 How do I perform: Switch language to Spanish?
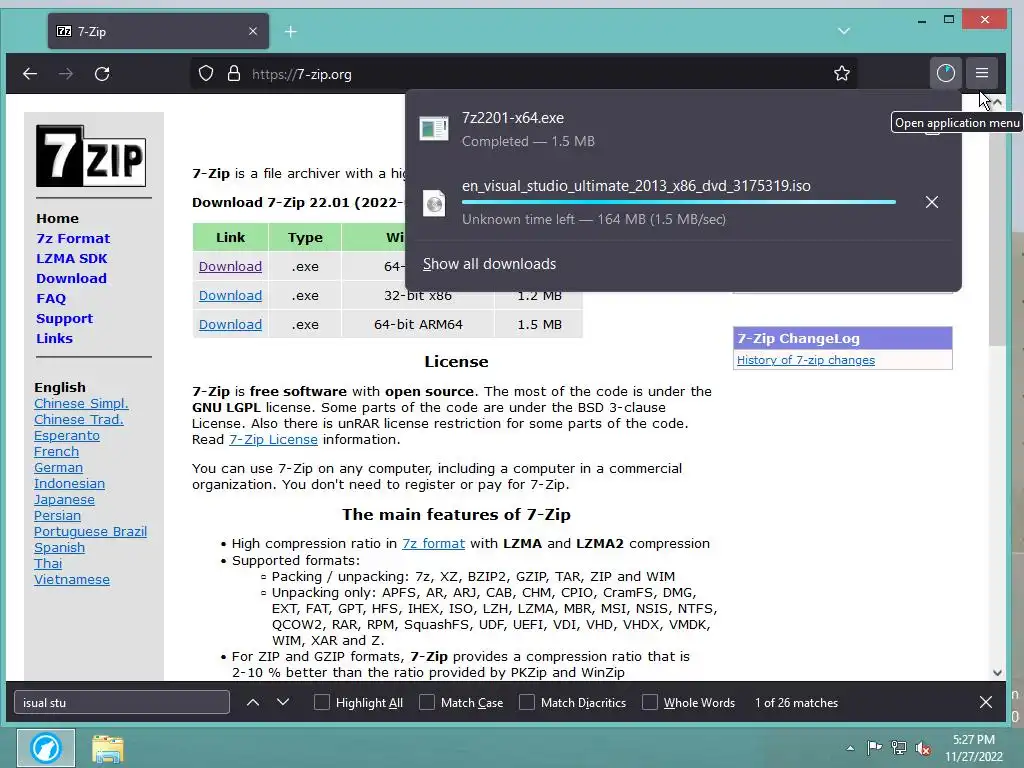point(59,547)
